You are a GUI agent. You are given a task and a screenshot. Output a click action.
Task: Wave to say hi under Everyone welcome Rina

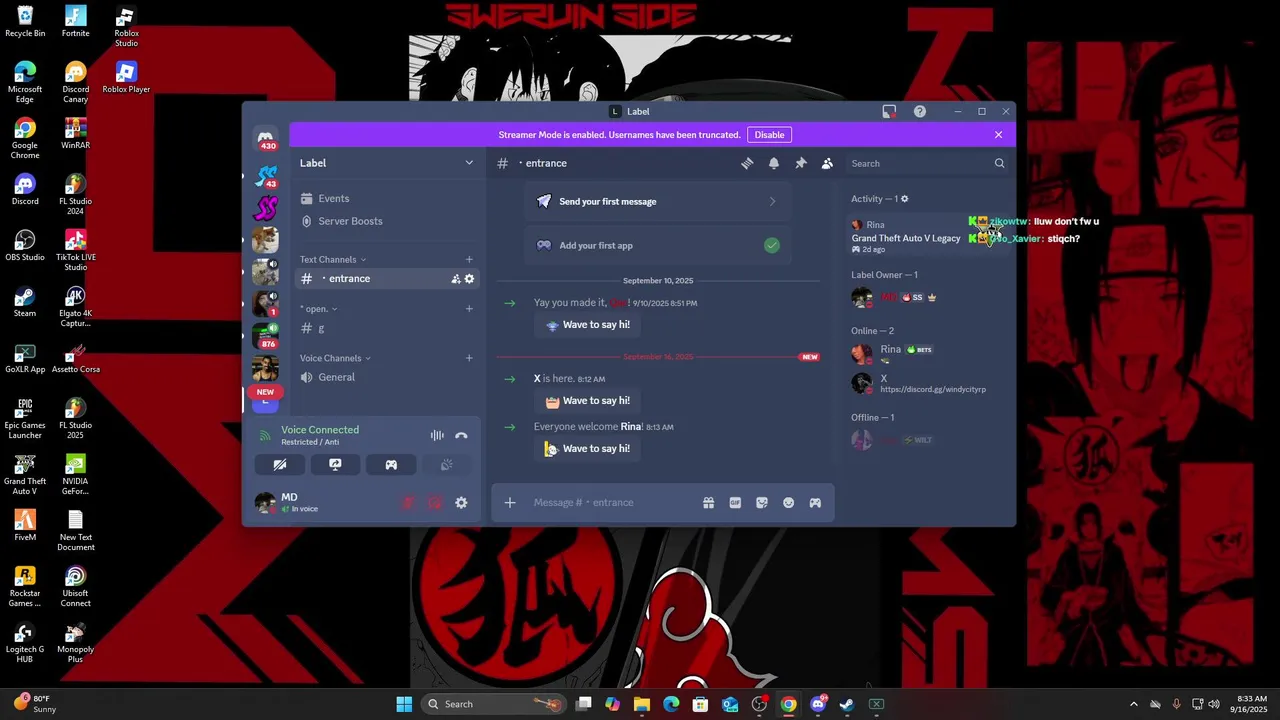pyautogui.click(x=587, y=449)
